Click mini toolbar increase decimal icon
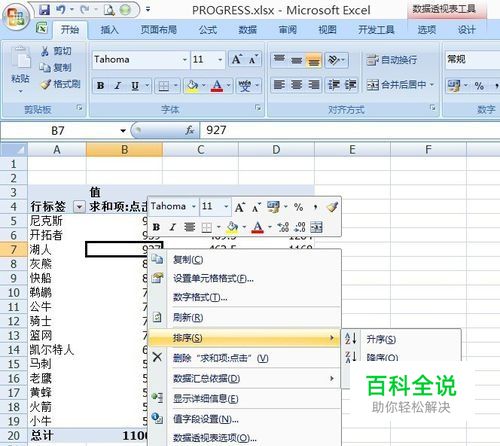This screenshot has height=446, width=500. point(283,228)
